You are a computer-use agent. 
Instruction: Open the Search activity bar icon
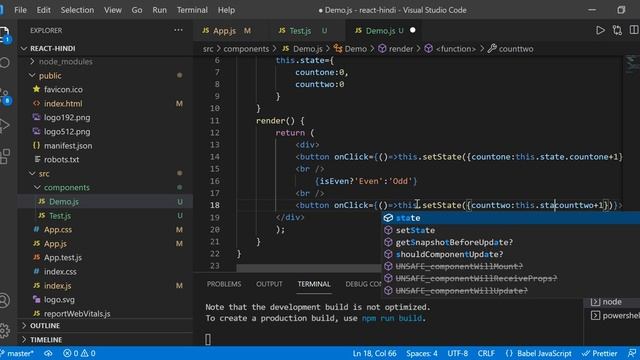point(4,63)
